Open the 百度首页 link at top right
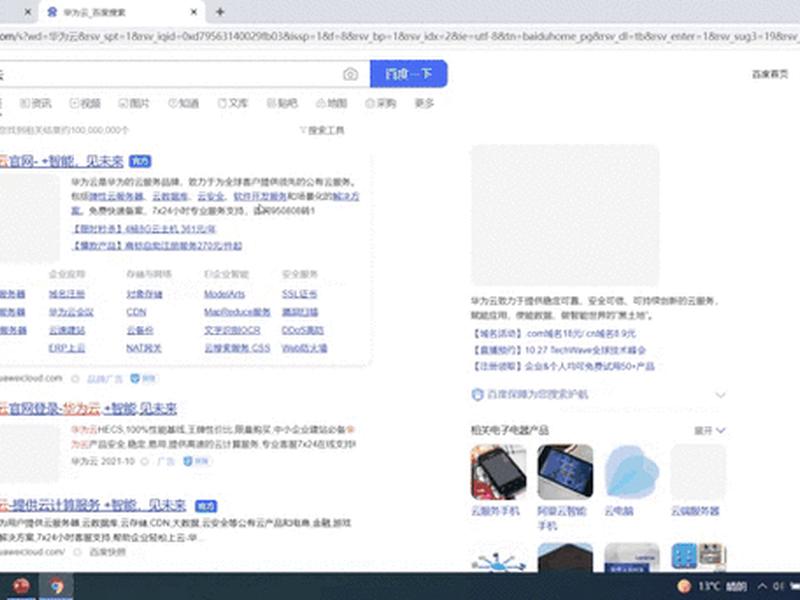 pyautogui.click(x=770, y=74)
